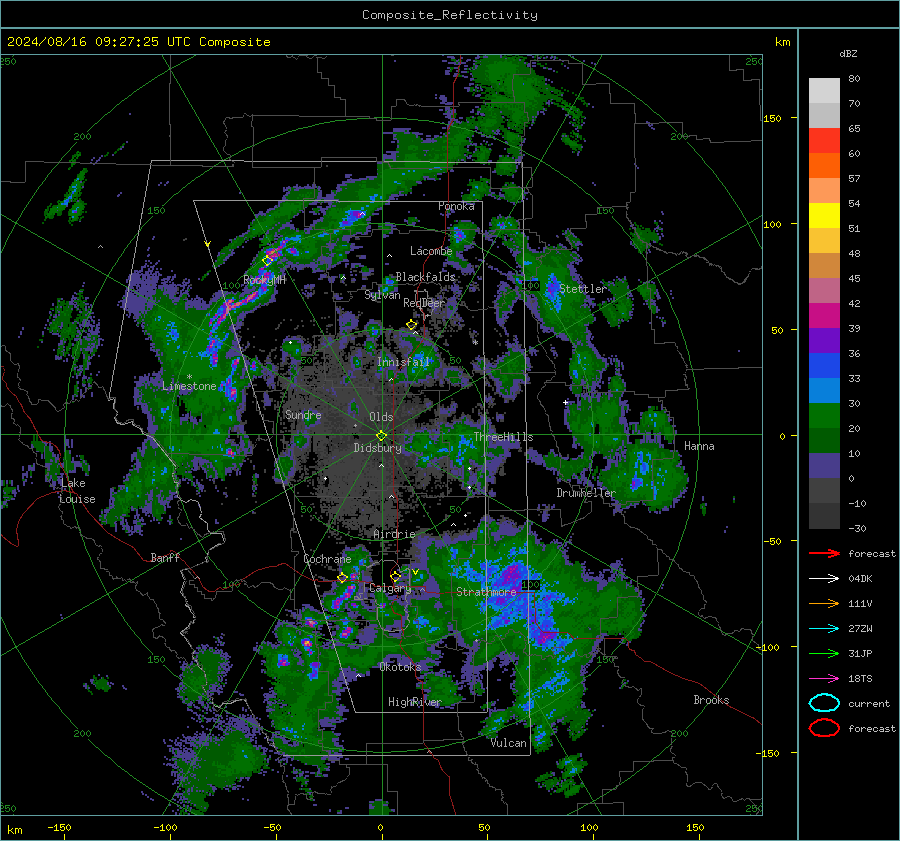
Task: Click the yellow diamond marker below RedDeer
Action: click(x=411, y=325)
